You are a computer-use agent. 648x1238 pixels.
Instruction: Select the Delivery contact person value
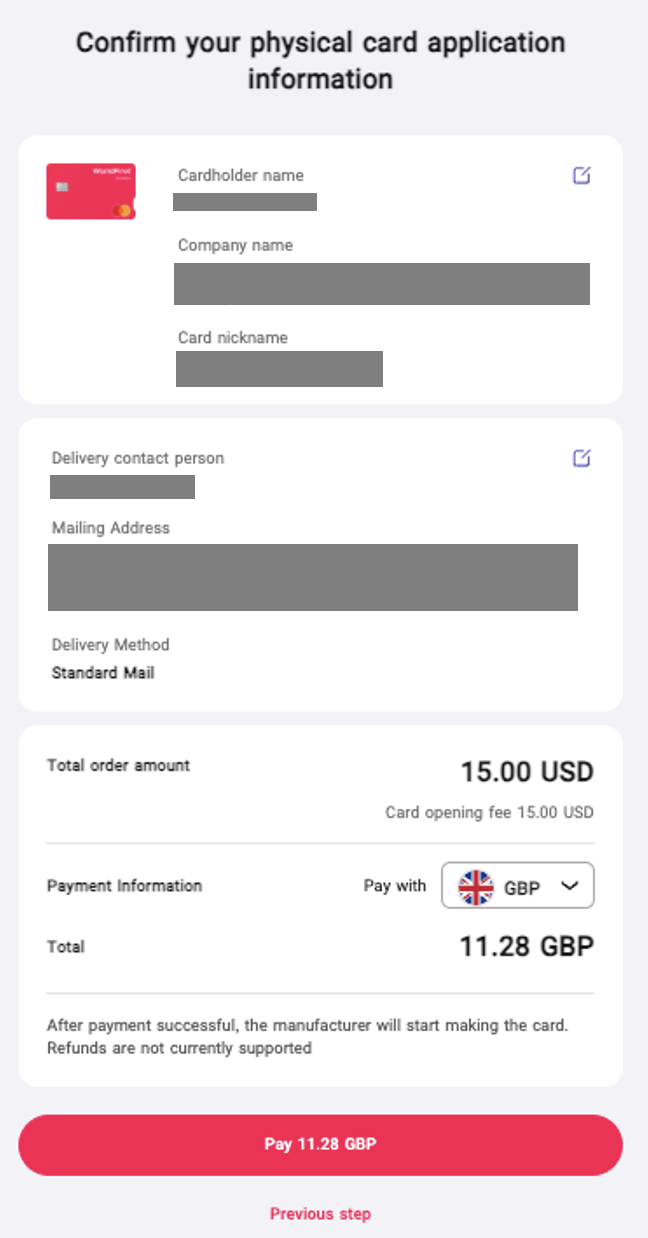(122, 488)
